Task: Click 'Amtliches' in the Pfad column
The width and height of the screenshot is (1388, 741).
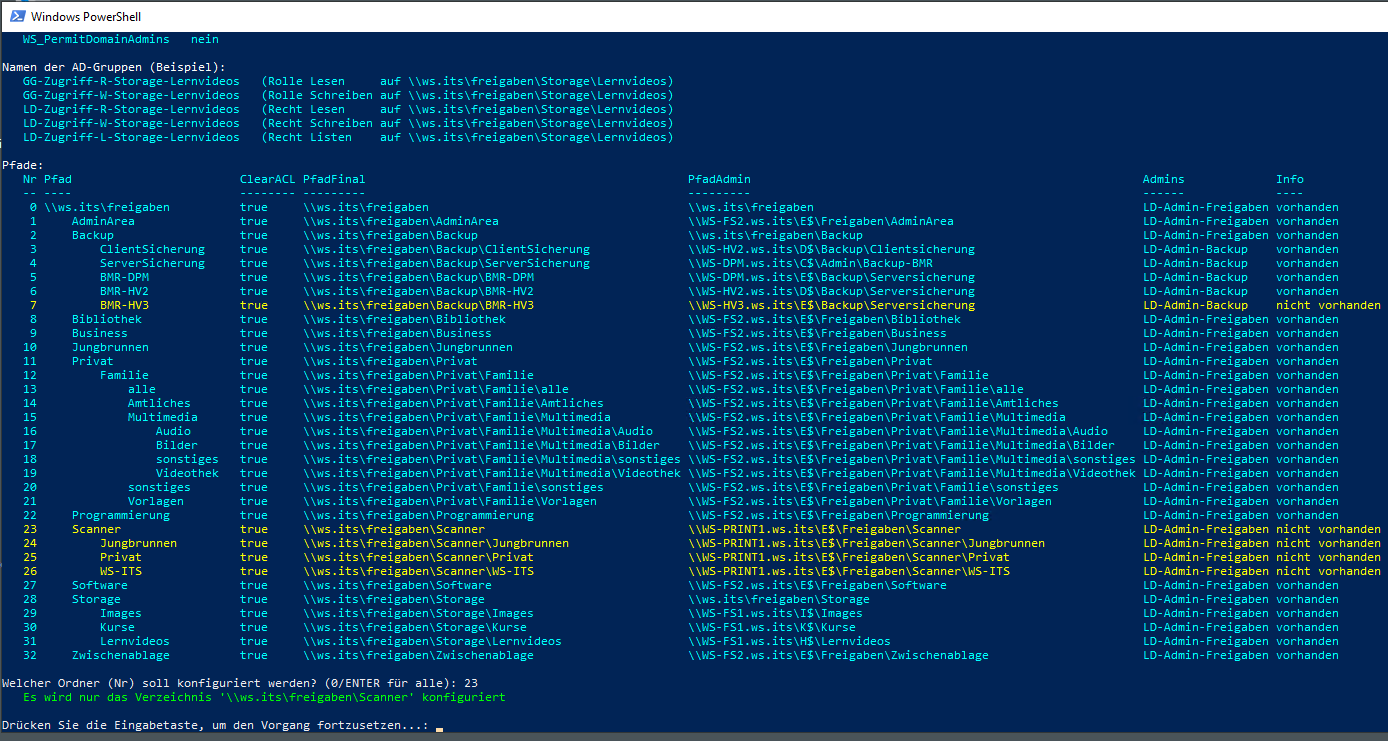Action: [159, 403]
